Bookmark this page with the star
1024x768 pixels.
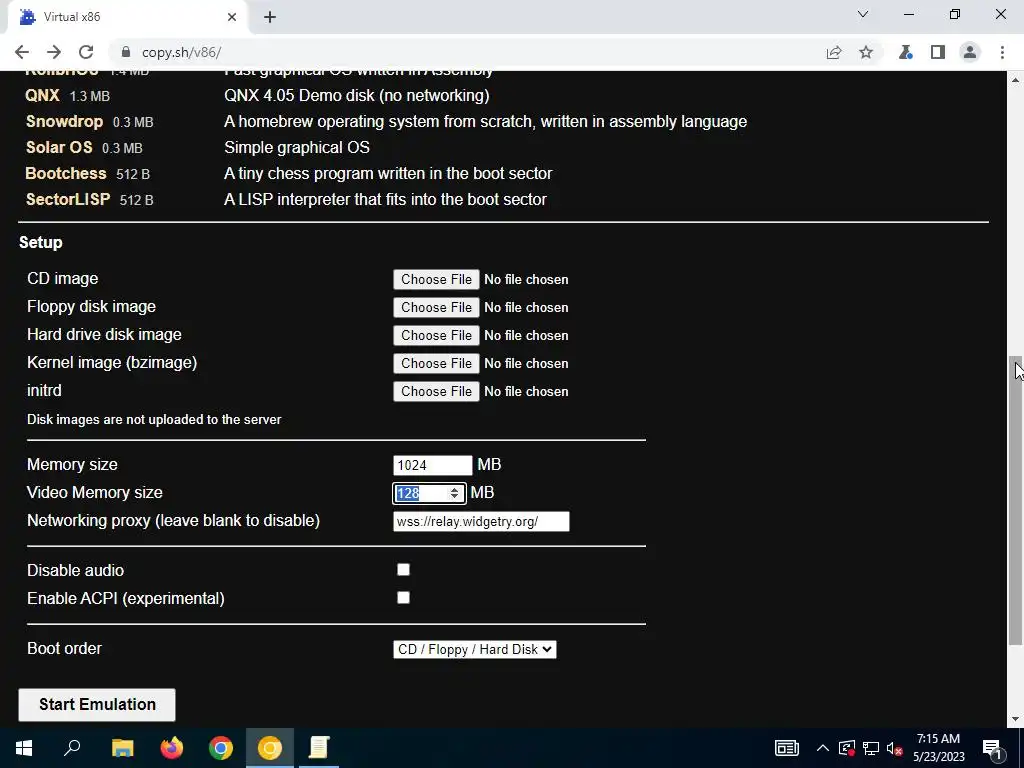click(866, 52)
